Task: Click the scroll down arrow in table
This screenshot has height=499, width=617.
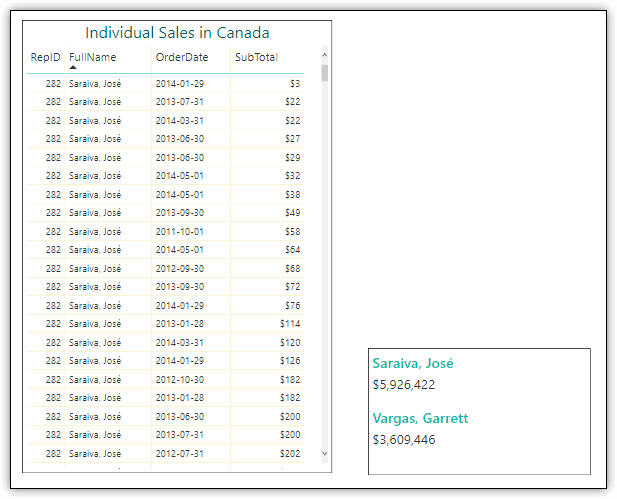Action: click(324, 453)
